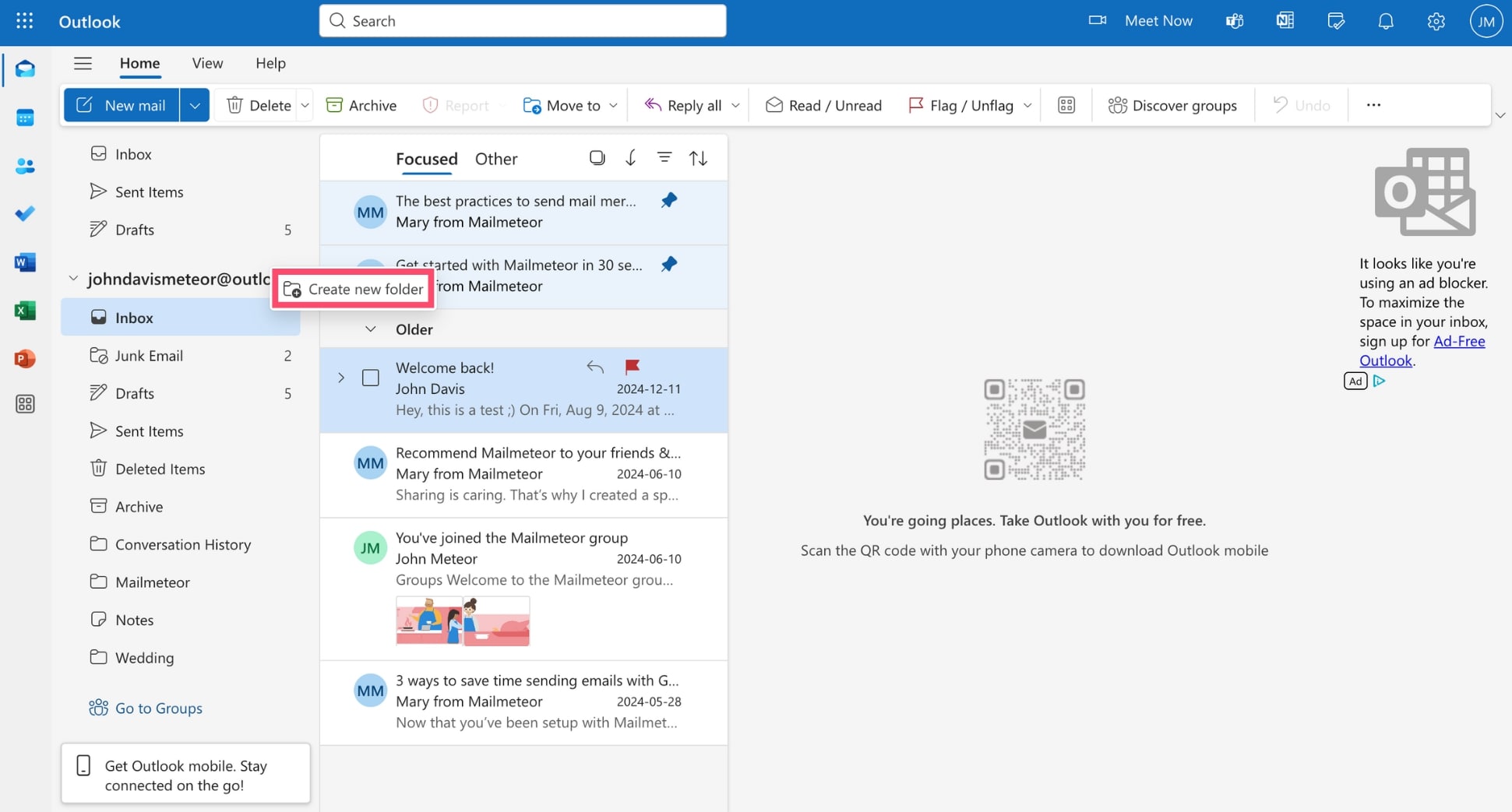Open the Settings gear
The width and height of the screenshot is (1512, 812).
tap(1436, 21)
